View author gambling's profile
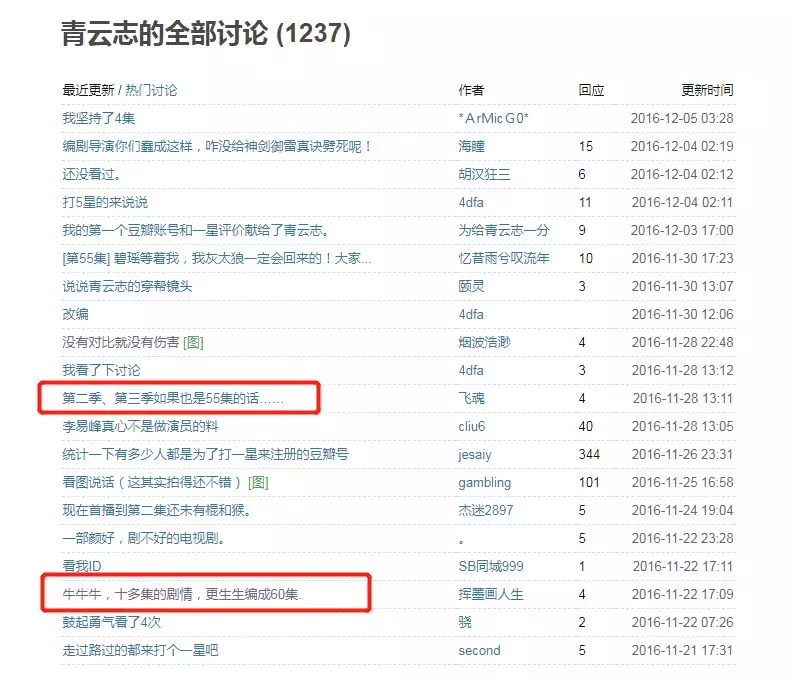 484,482
